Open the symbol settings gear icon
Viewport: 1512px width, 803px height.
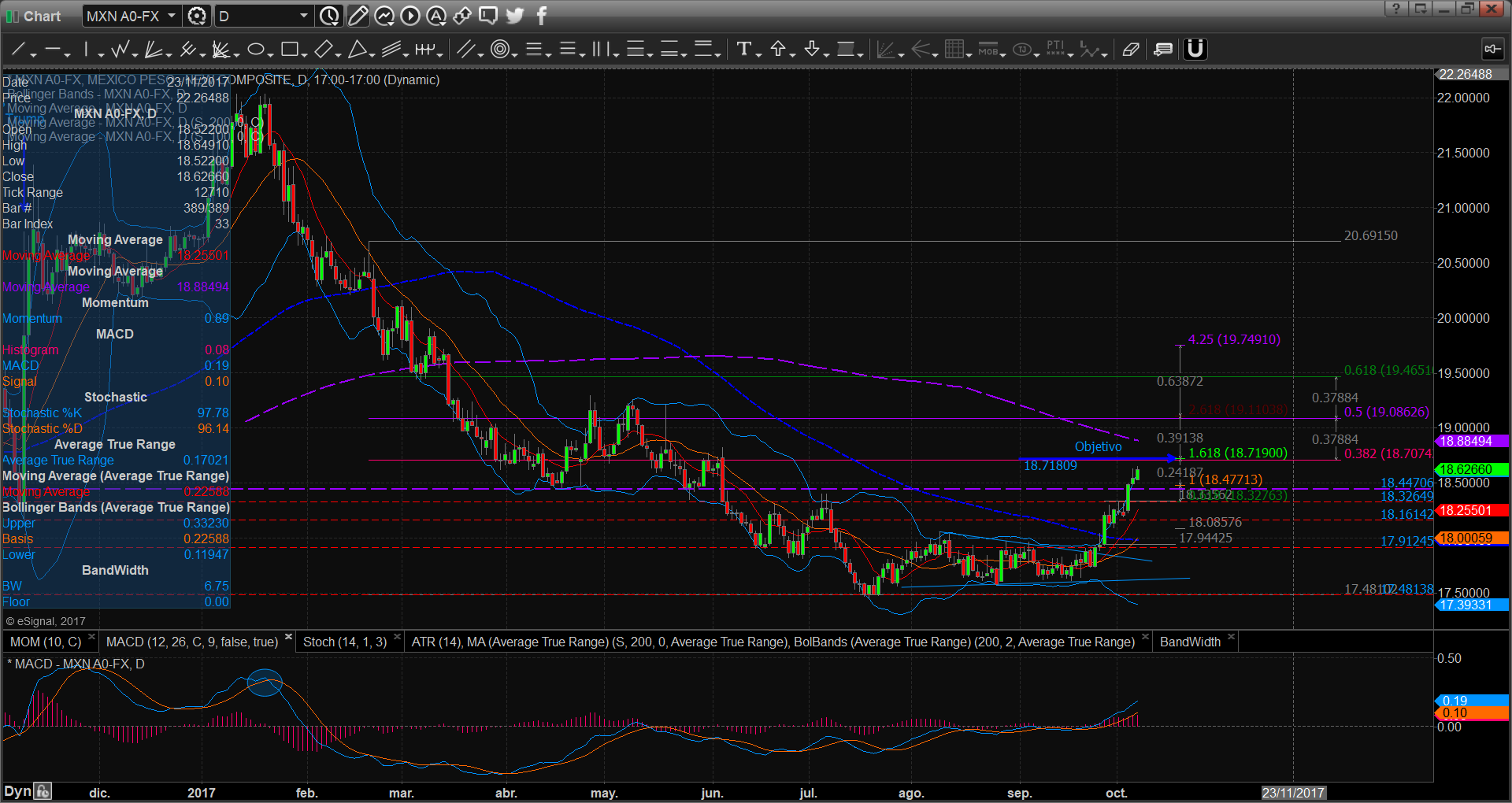coord(197,16)
